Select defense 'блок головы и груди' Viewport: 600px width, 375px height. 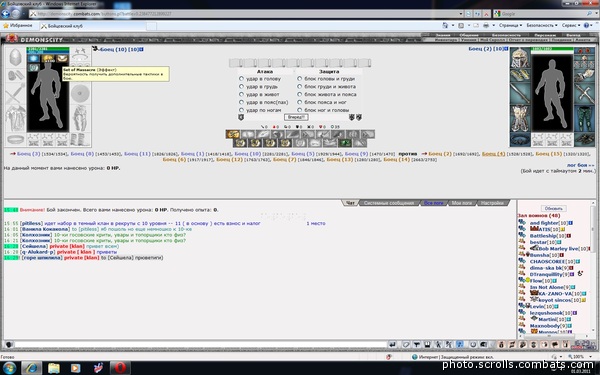[300, 78]
